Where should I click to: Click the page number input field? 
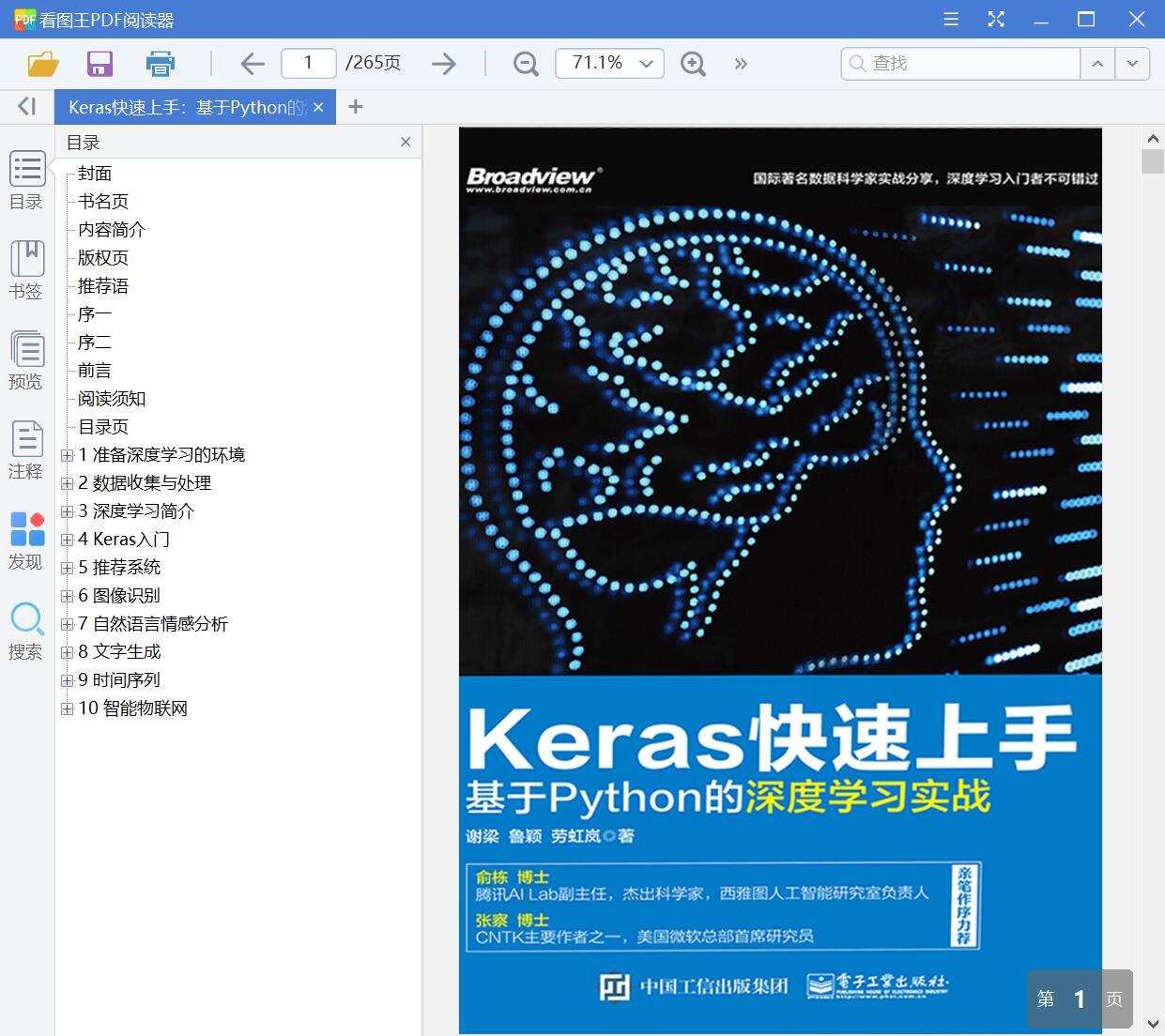coord(308,63)
